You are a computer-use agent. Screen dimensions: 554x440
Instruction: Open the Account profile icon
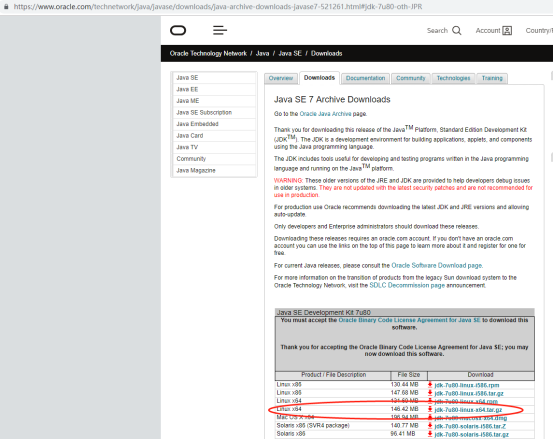(507, 31)
